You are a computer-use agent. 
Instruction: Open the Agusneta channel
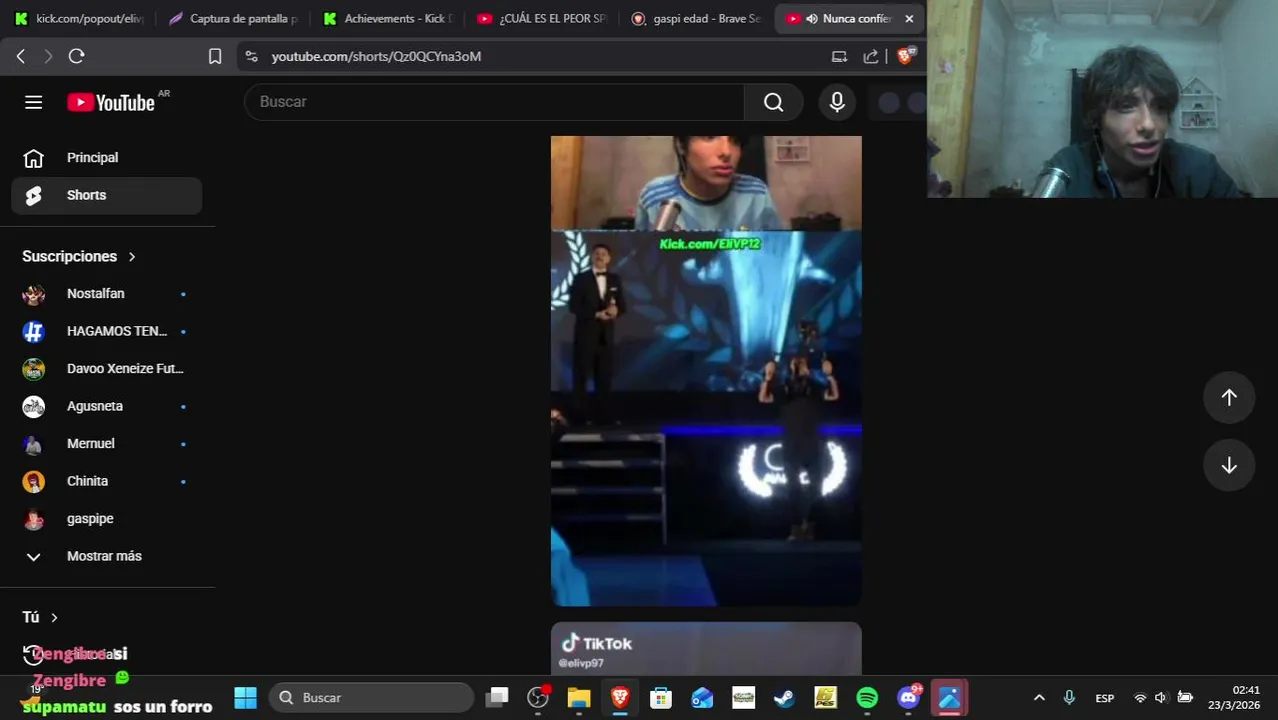107,406
